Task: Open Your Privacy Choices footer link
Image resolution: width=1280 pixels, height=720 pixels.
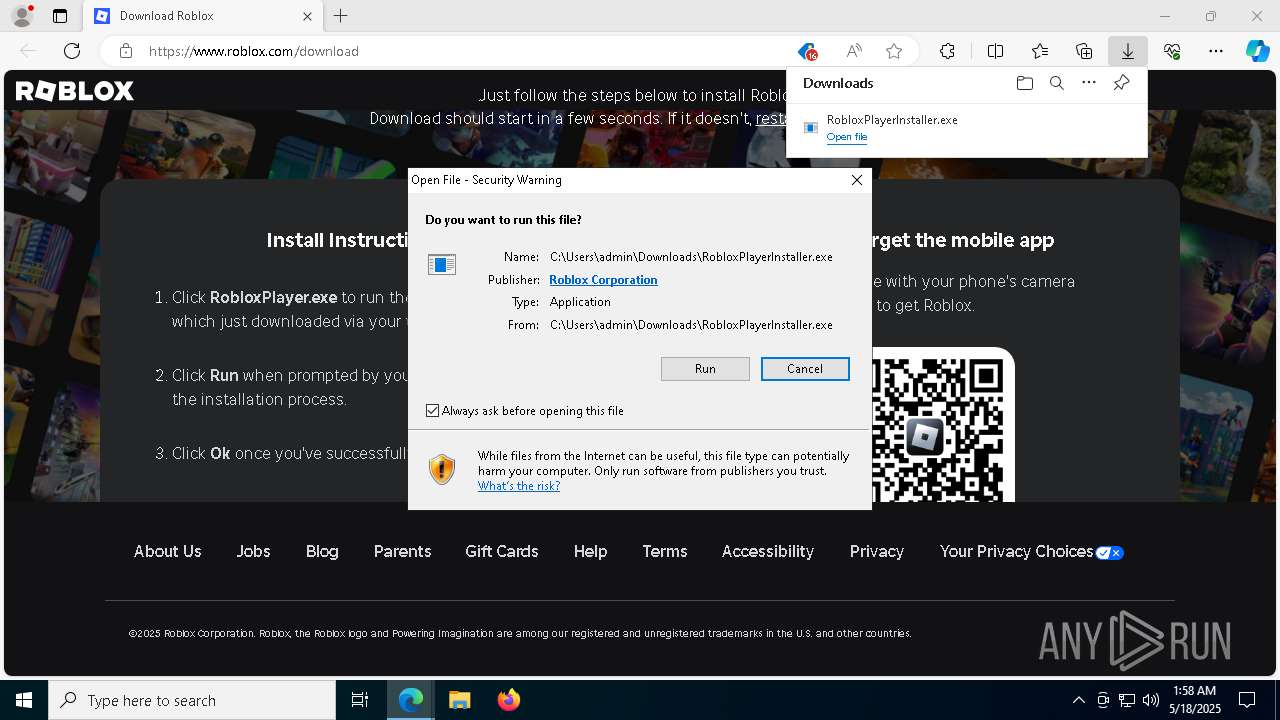Action: (x=1031, y=551)
